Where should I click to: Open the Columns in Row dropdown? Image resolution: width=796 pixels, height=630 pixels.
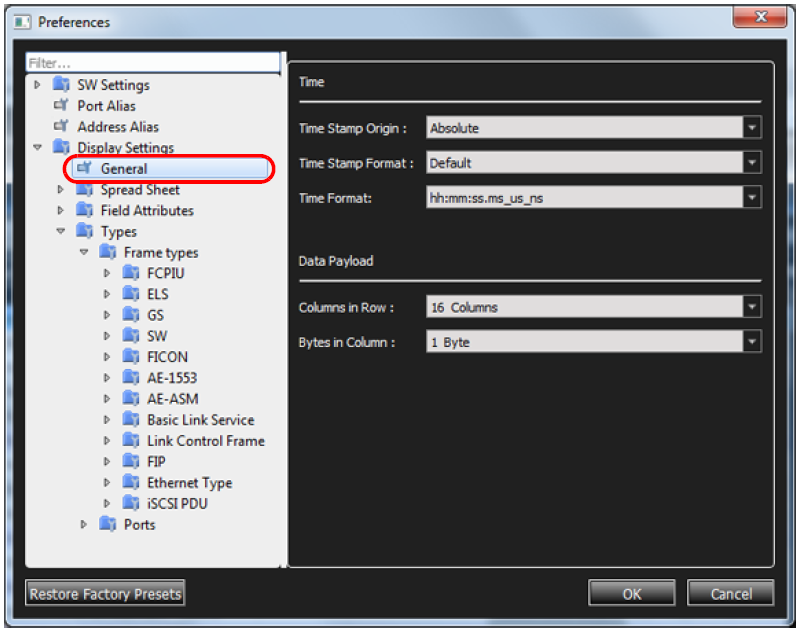pos(752,307)
